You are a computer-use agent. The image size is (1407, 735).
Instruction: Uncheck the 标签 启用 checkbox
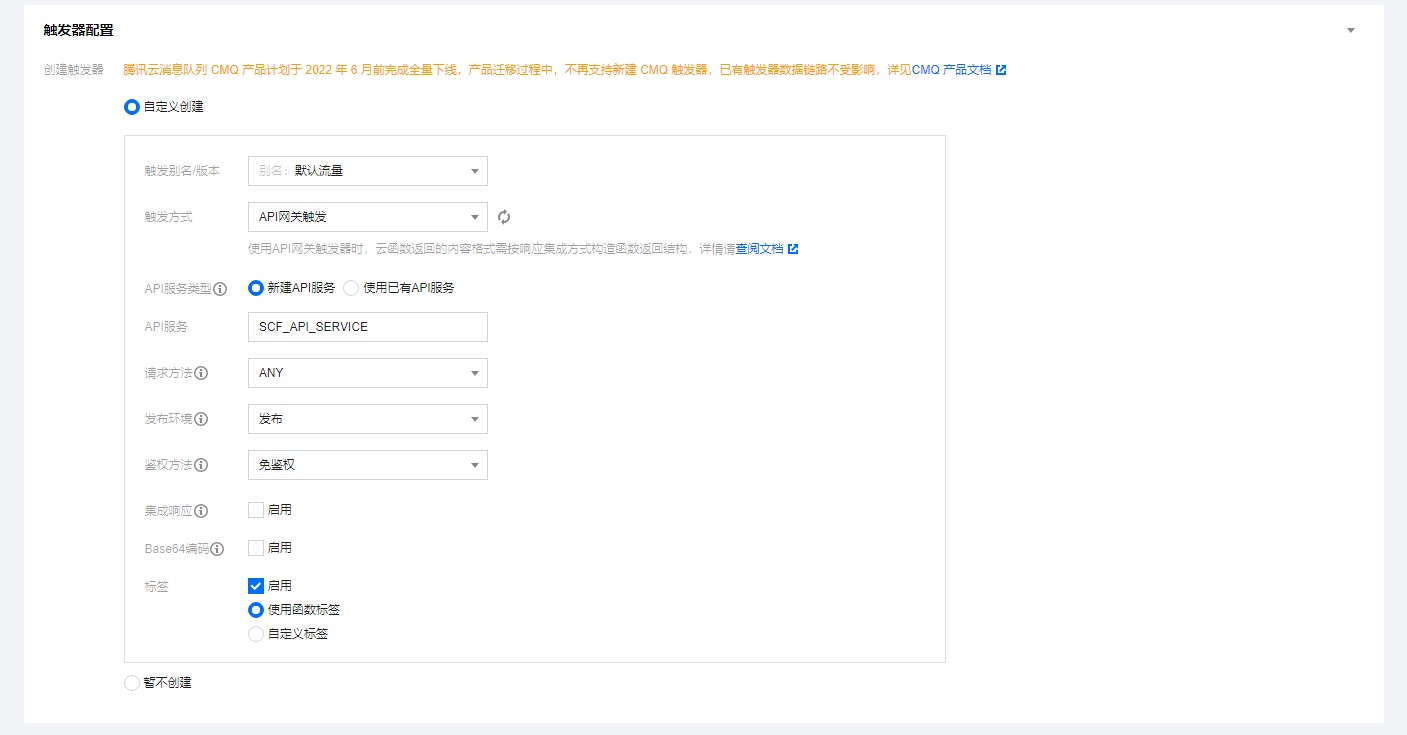(255, 586)
